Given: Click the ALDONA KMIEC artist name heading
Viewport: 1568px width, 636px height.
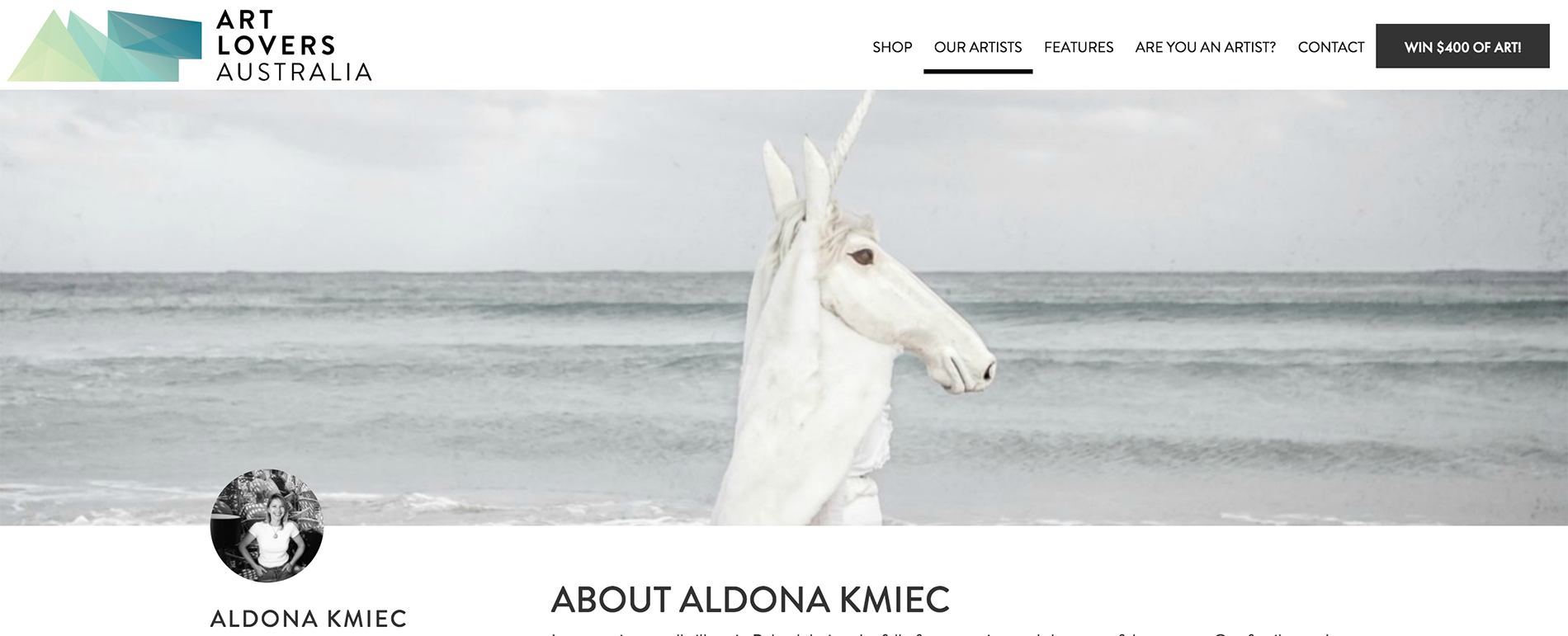Looking at the screenshot, I should pos(309,619).
